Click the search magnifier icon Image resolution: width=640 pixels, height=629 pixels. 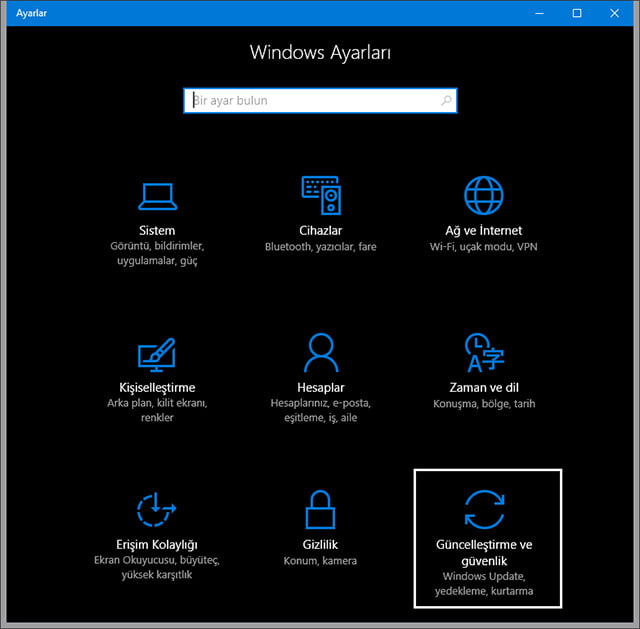[446, 100]
